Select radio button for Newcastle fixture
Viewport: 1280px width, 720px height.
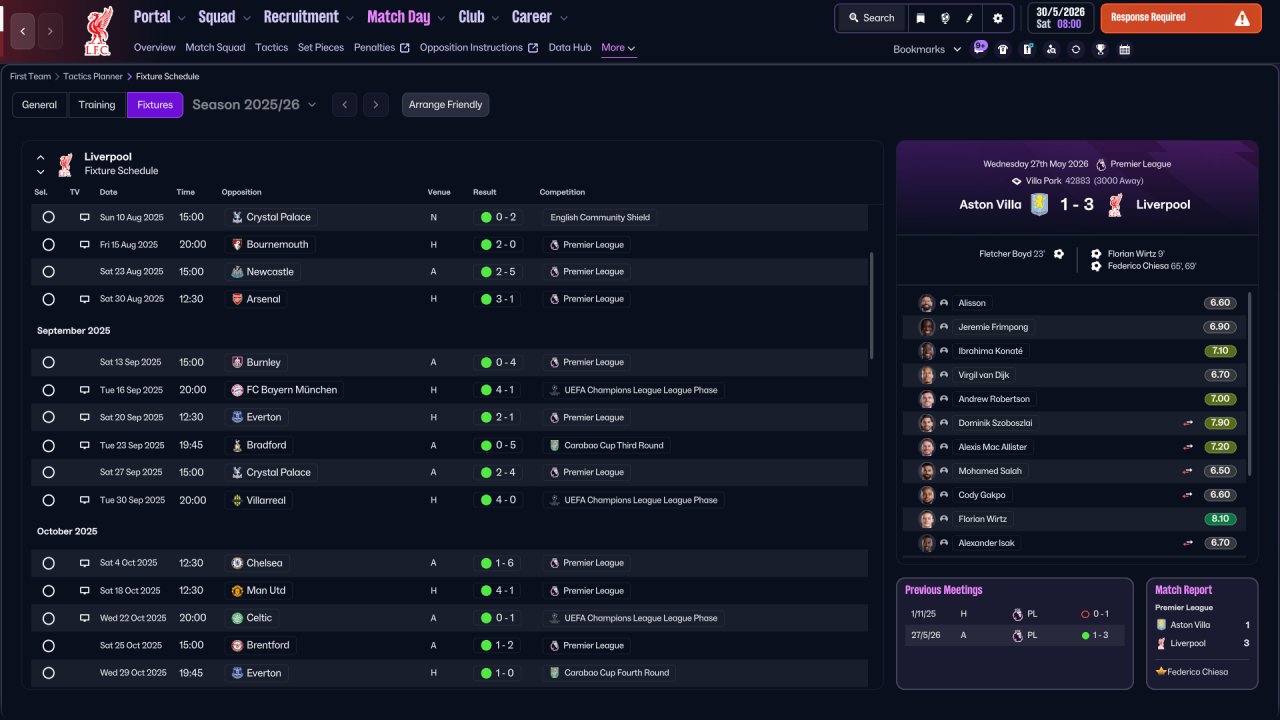coord(48,272)
